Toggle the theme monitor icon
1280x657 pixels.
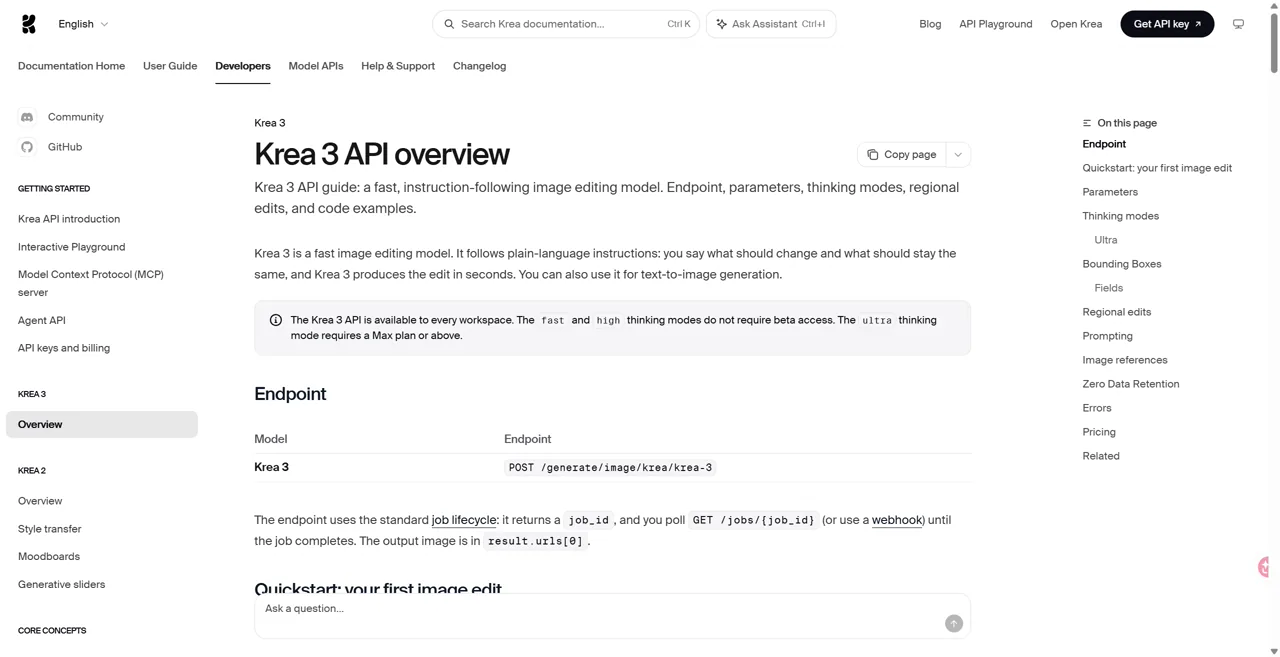point(1238,24)
